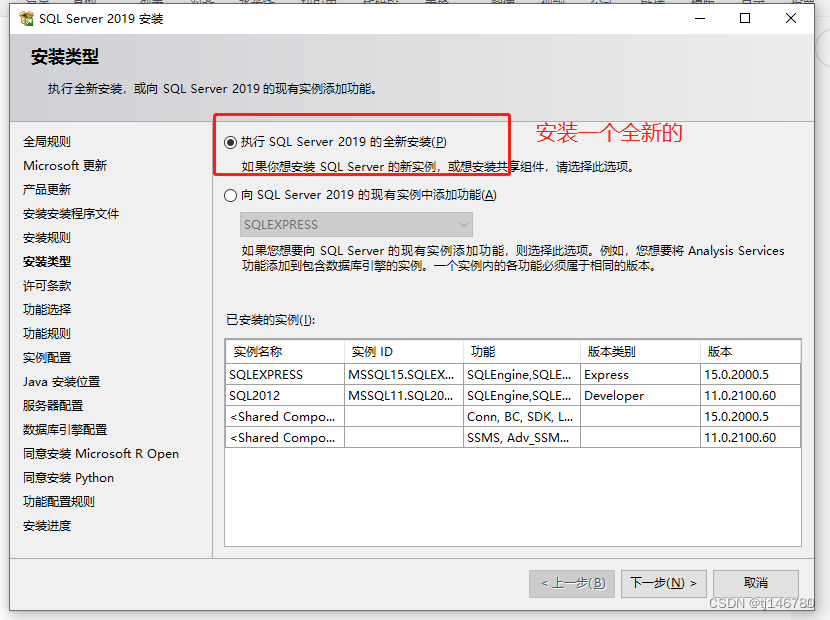This screenshot has width=830, height=620.
Task: Go to the 同意安装 Microsoft R Open step
Action: click(x=101, y=454)
